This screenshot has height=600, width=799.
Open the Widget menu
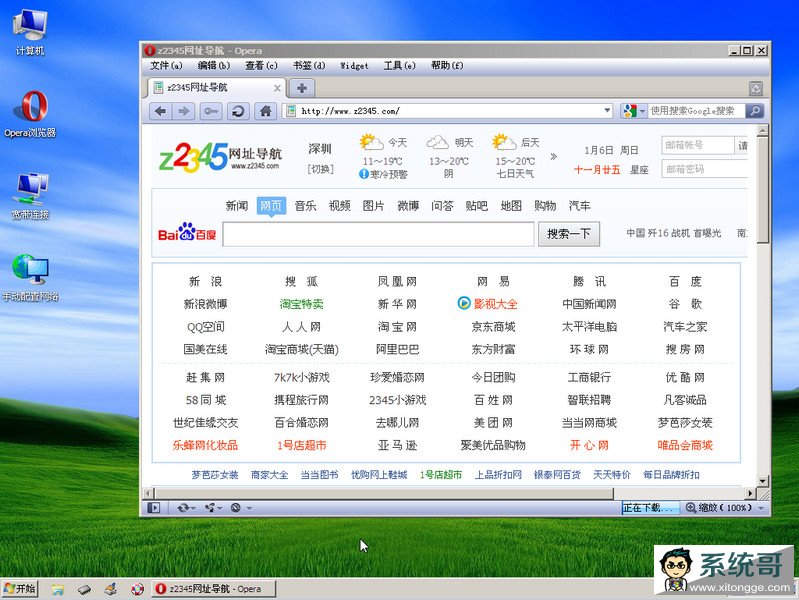[354, 66]
